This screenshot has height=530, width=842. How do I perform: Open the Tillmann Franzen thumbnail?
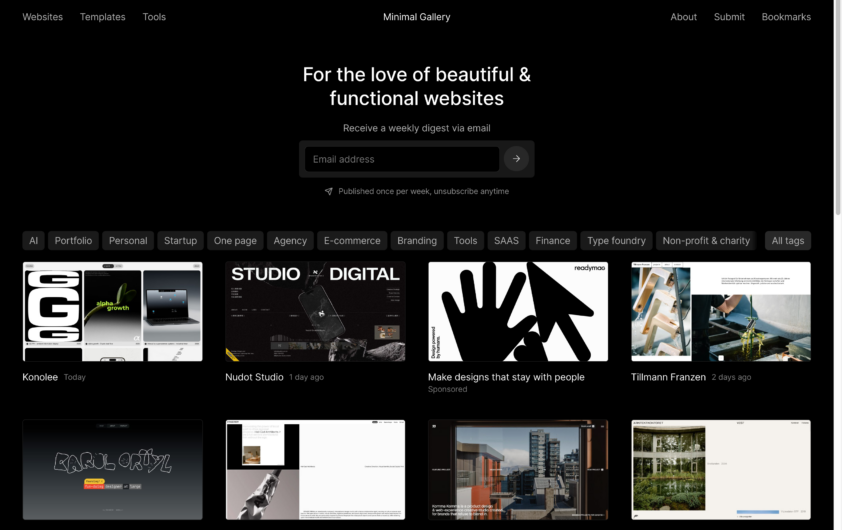[x=721, y=311]
